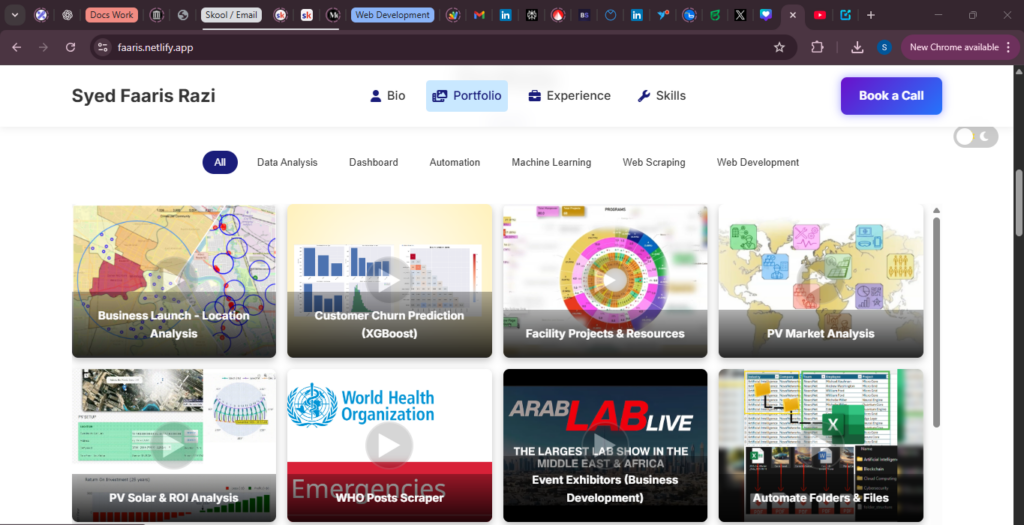Filter portfolio by Web Development
1024x525 pixels.
click(758, 163)
